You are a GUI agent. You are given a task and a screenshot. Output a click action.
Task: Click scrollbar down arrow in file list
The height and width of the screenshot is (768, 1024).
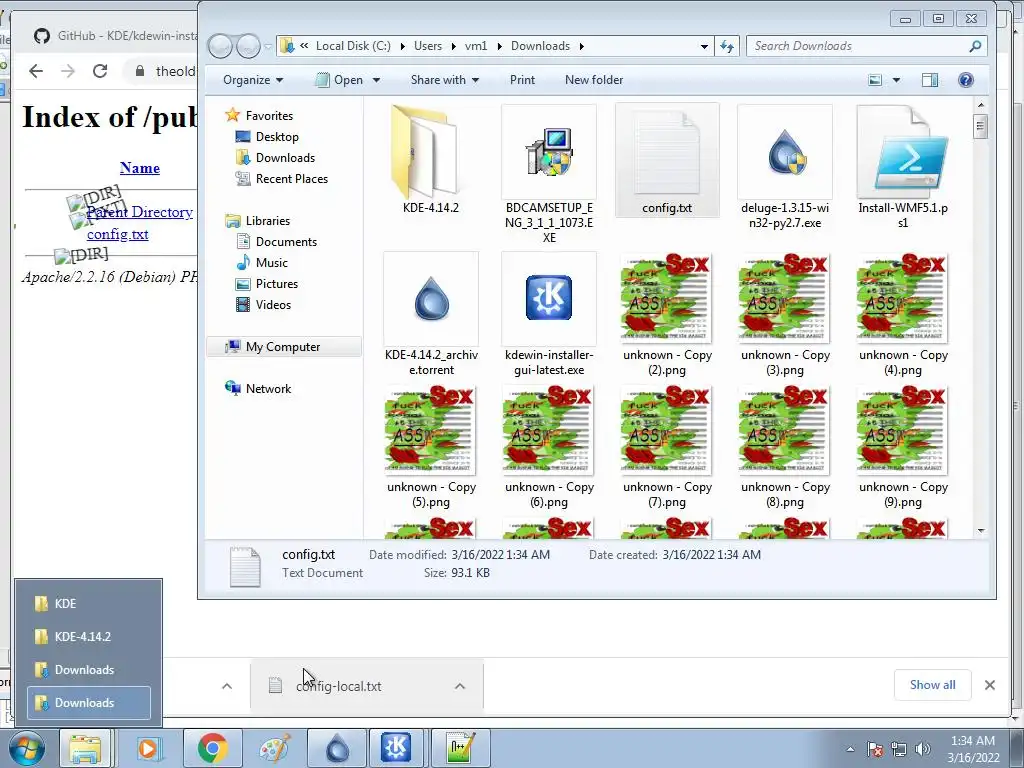click(980, 531)
